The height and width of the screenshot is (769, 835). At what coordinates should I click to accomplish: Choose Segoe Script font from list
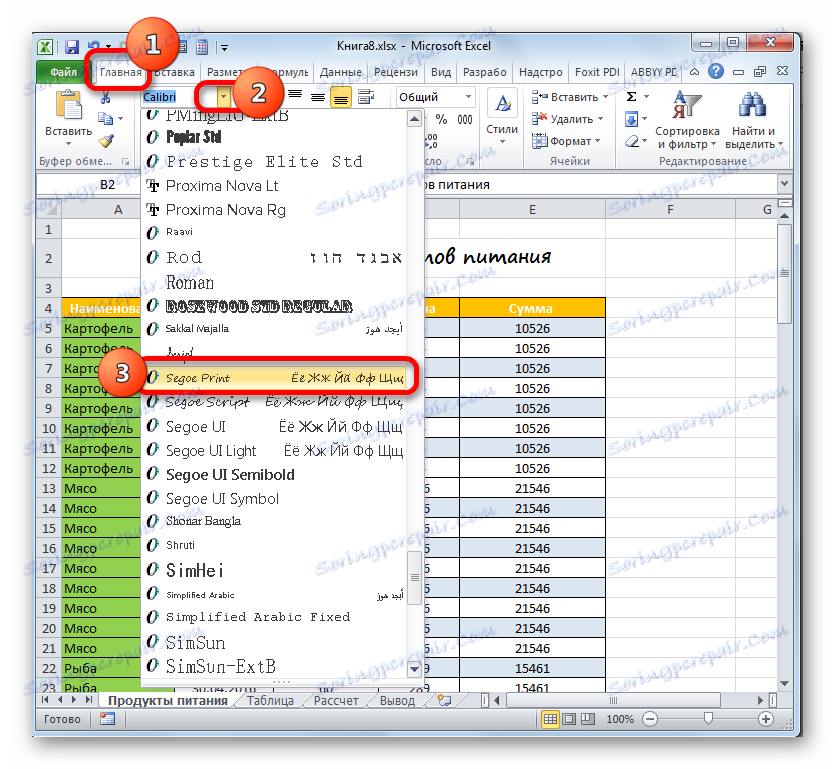pyautogui.click(x=275, y=402)
